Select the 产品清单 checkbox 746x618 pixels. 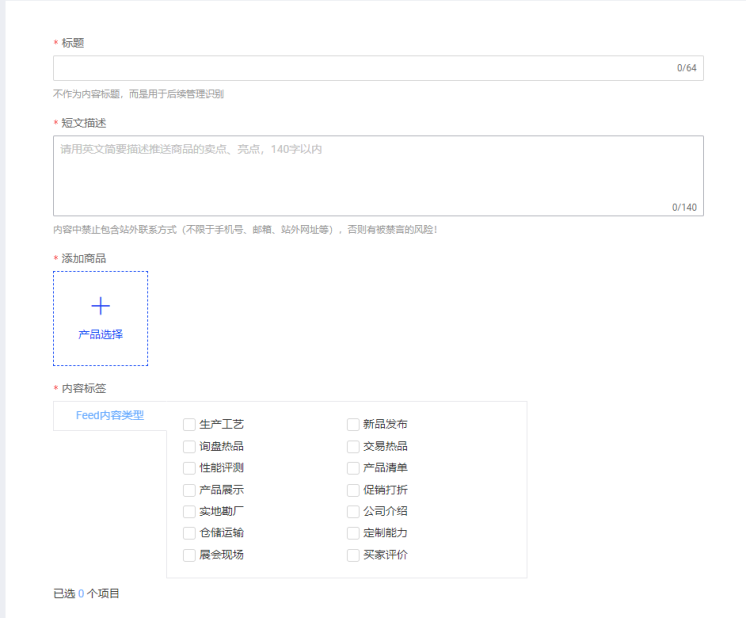coord(353,468)
